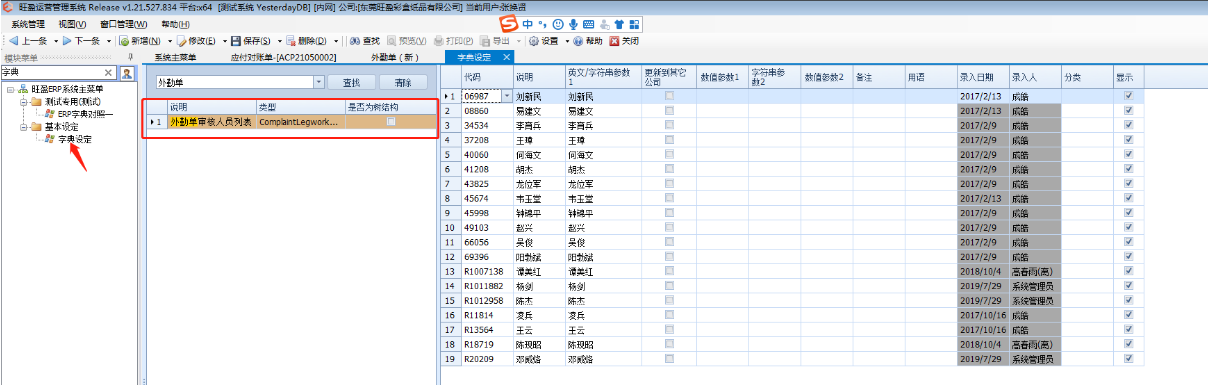
Task: Select the 字典设定 tree item
Action: coord(75,139)
